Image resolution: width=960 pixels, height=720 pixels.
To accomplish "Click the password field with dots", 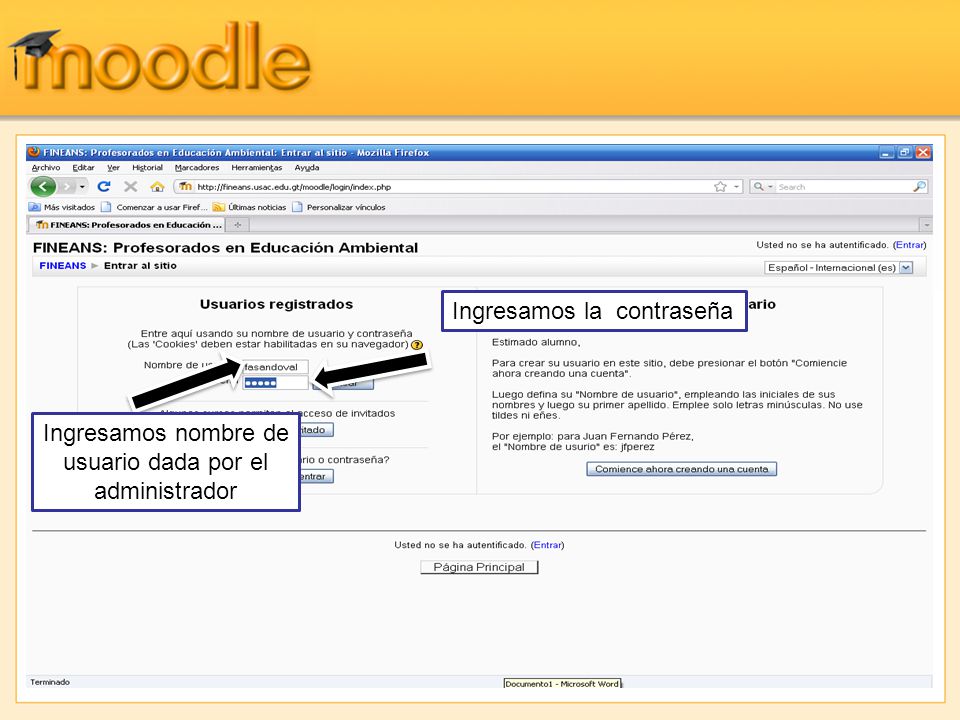I will click(x=275, y=383).
